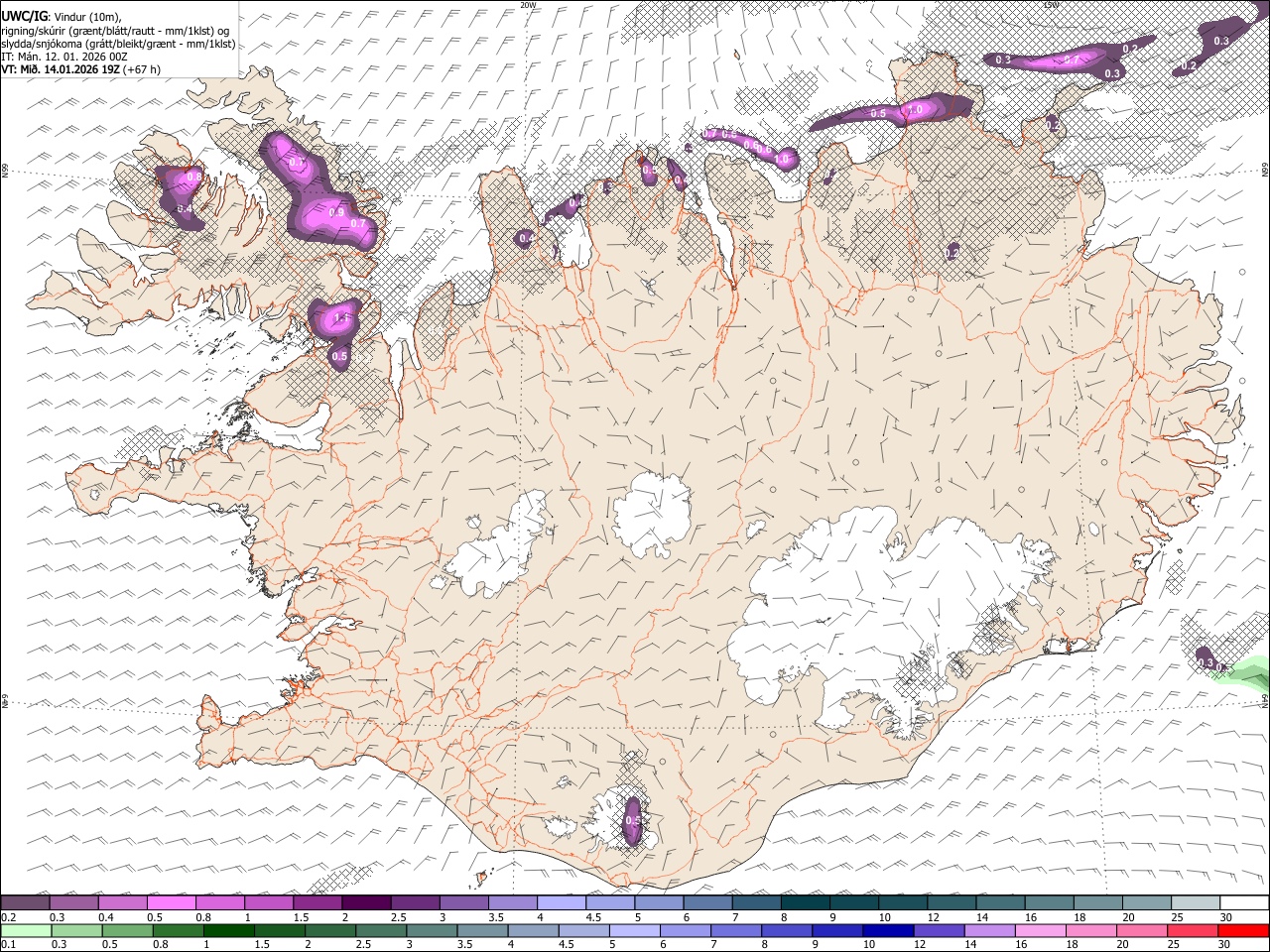Choose the bright red legend swatch labeled 30
The width and height of the screenshot is (1270, 952).
(x=1242, y=930)
